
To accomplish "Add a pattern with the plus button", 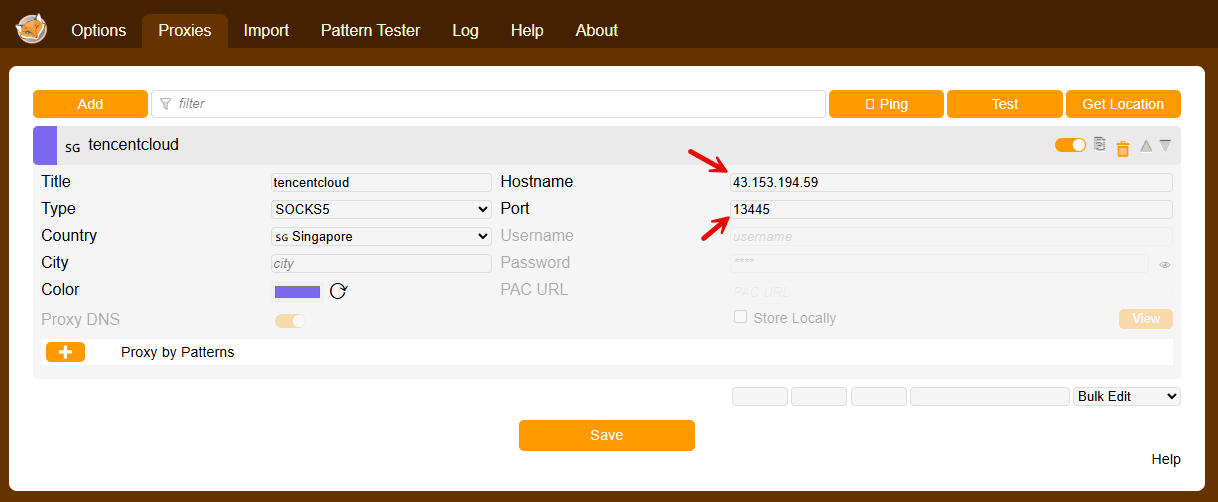I will pyautogui.click(x=66, y=352).
